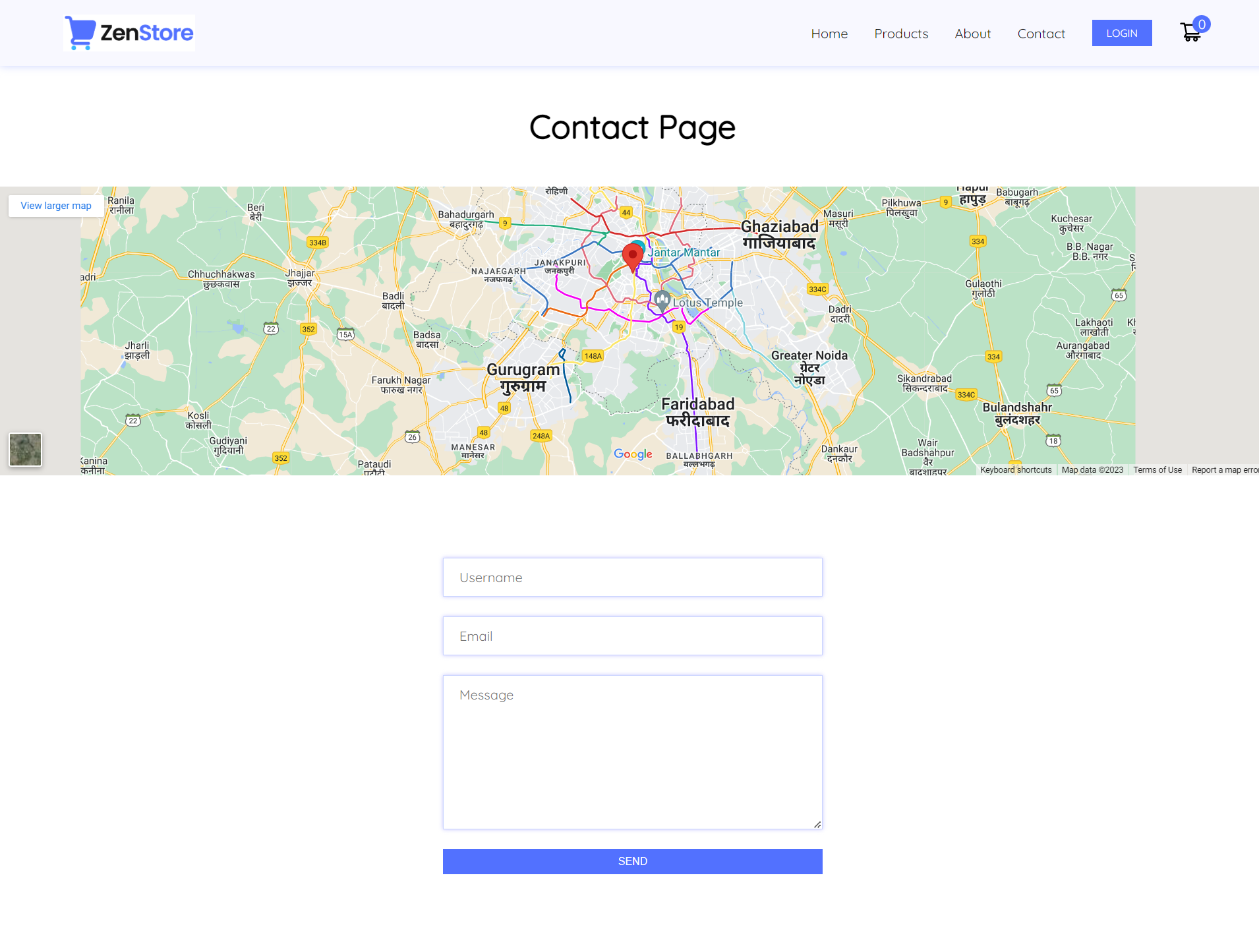Open the Products menu item

click(x=901, y=34)
